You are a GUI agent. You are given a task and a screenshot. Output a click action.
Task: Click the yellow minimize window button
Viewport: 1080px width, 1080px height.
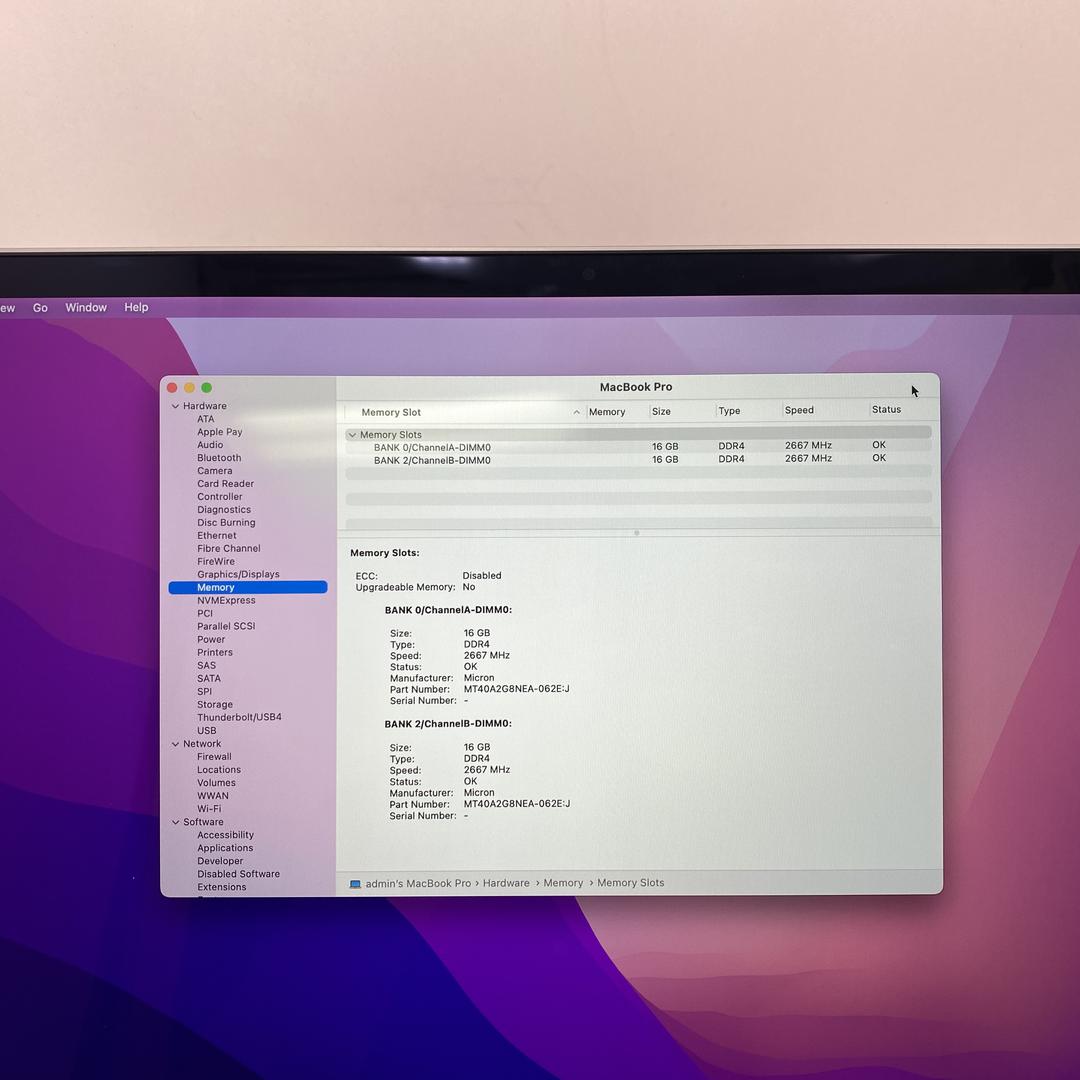tap(189, 388)
